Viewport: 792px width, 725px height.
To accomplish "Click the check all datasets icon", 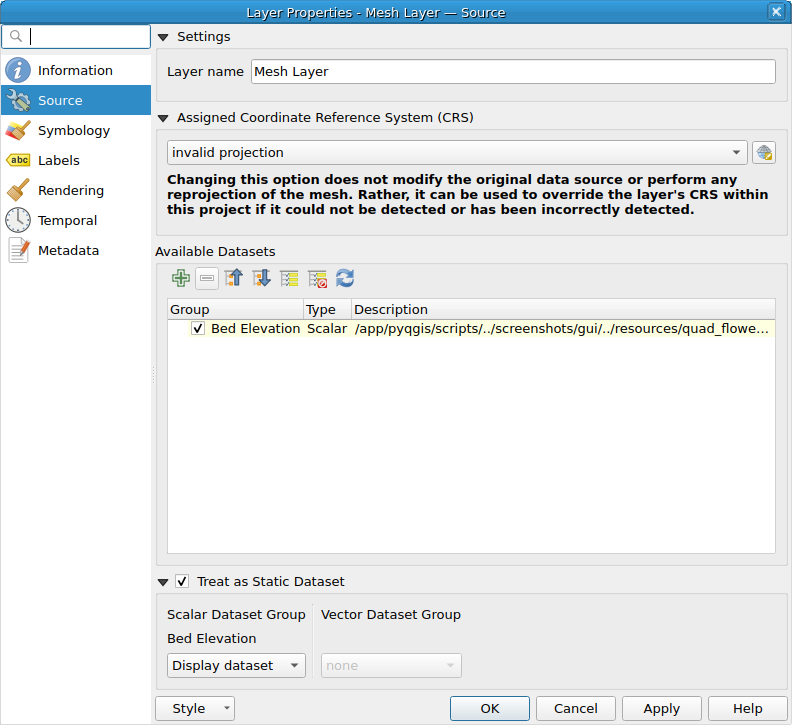I will point(290,279).
